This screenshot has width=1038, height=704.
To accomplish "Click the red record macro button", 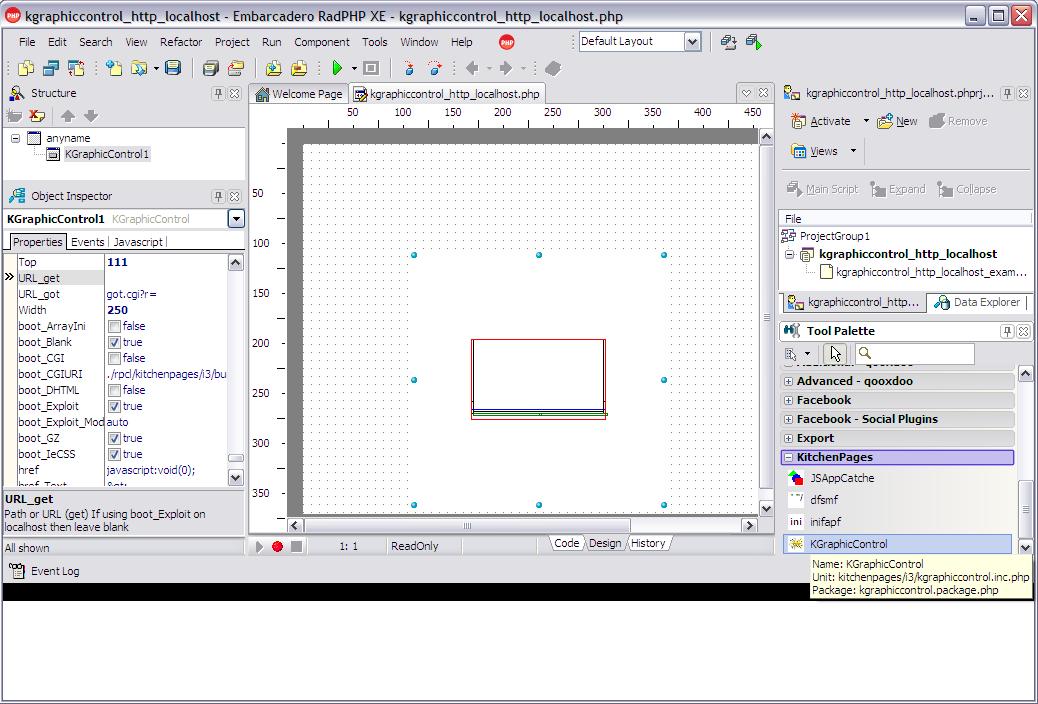I will point(277,546).
